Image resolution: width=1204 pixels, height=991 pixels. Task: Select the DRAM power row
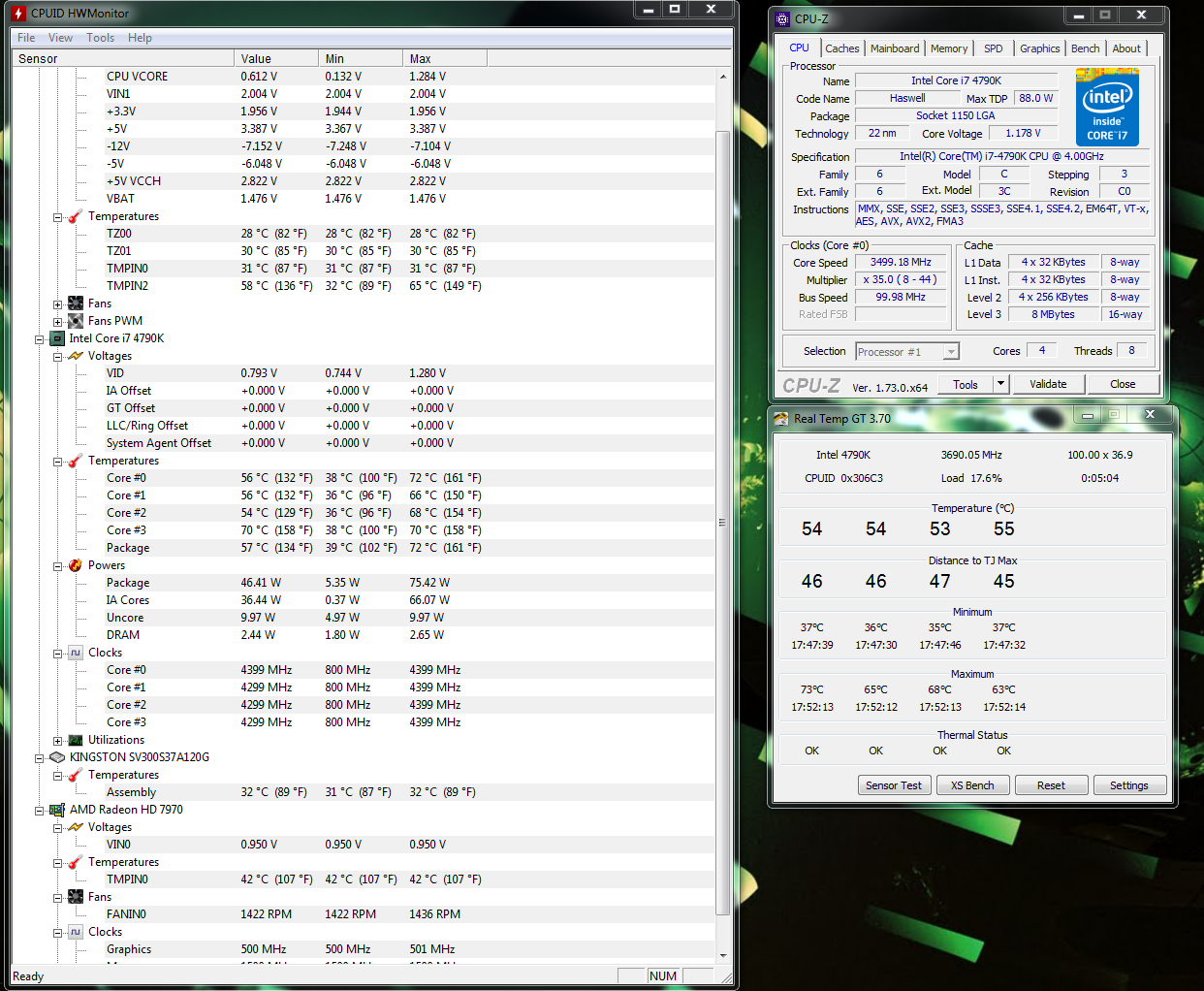(363, 635)
